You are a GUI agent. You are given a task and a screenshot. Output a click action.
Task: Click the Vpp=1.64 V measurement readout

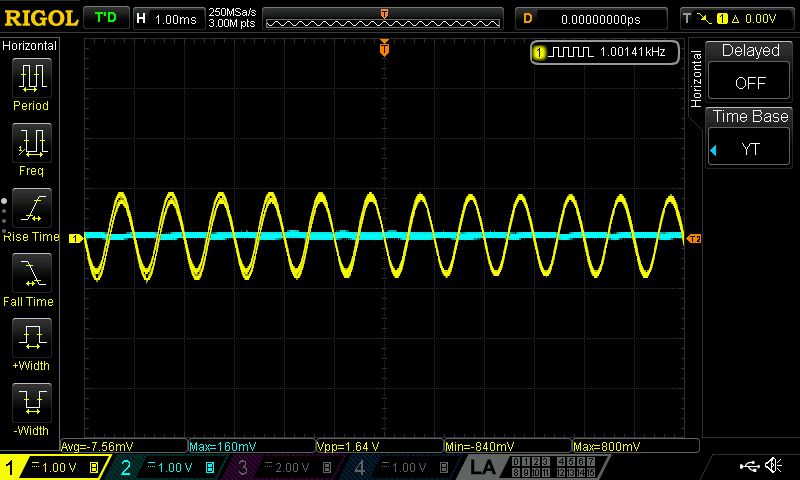(378, 446)
